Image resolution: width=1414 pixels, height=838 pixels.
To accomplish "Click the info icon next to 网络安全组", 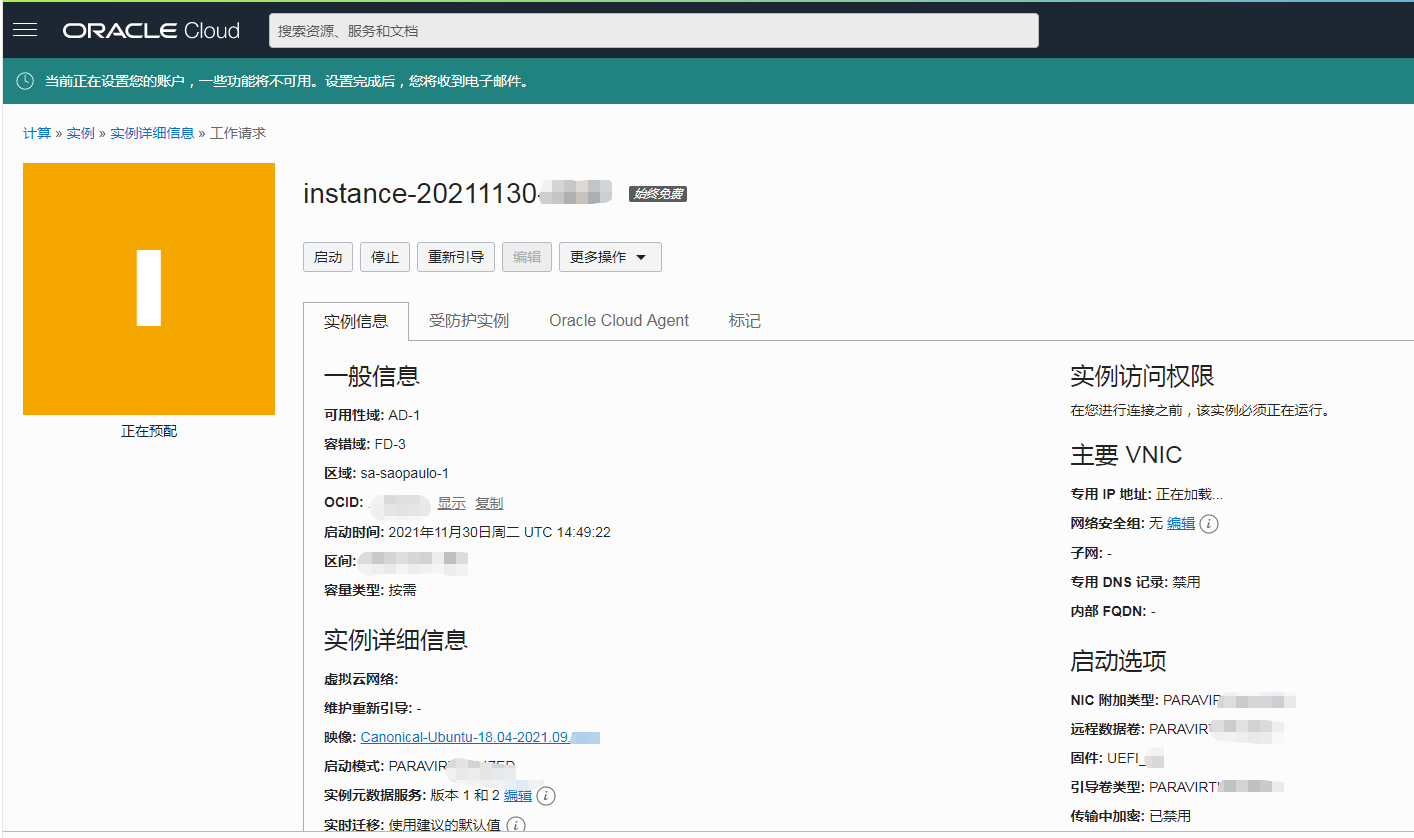I will [x=1209, y=523].
